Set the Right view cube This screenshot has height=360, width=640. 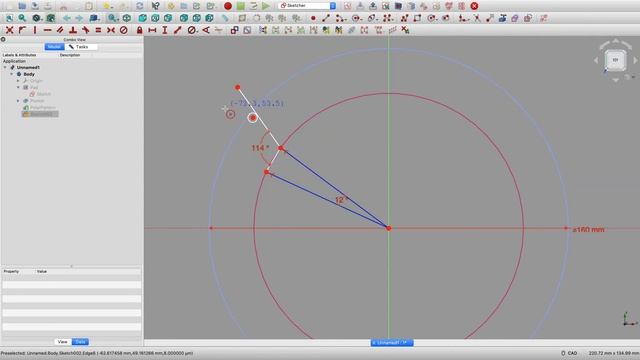click(168, 18)
